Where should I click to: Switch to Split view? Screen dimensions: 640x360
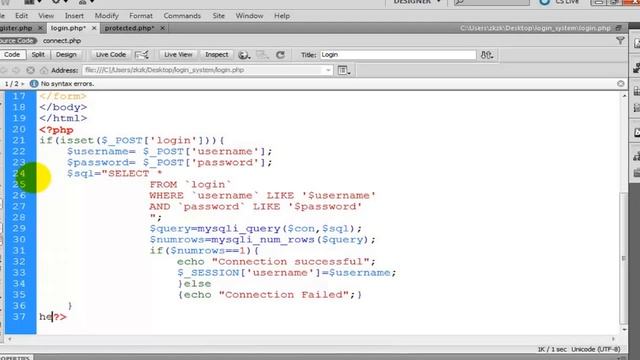point(38,54)
